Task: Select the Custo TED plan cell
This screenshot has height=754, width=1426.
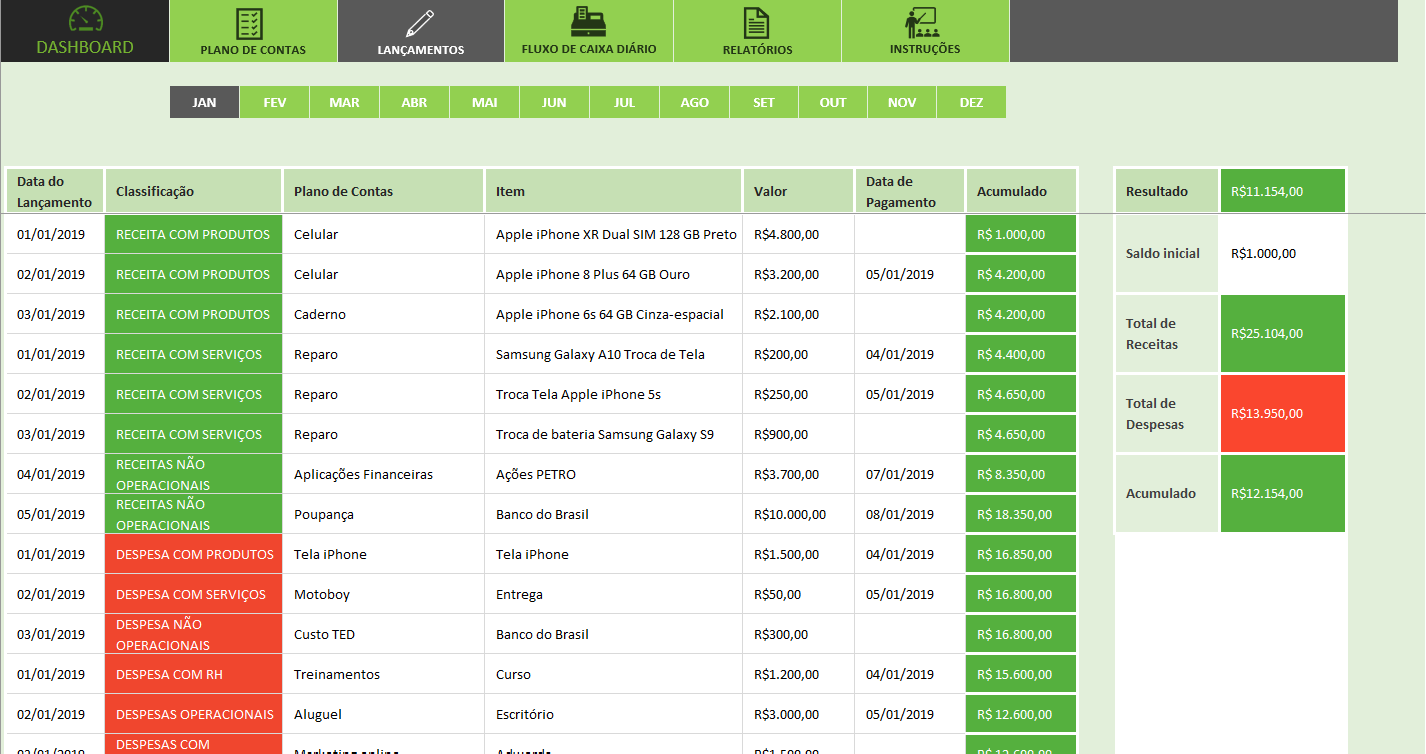Action: (x=384, y=634)
